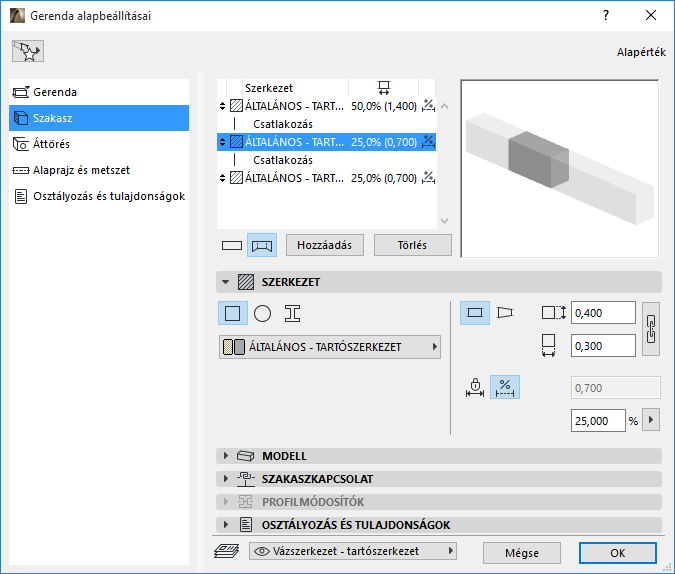This screenshot has width=675, height=574.
Task: Select the rectangular cross-section
Action: pos(232,313)
